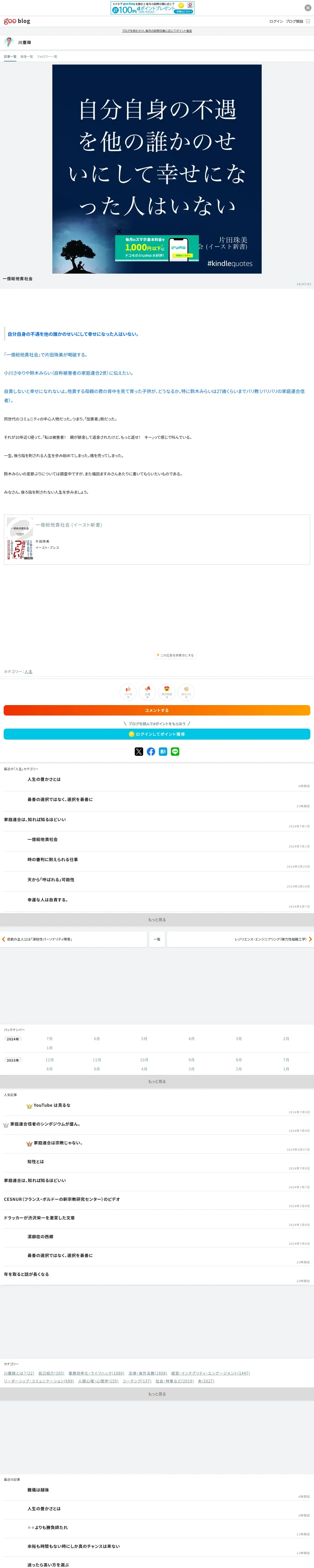The width and height of the screenshot is (314, 1568).
Task: Open CESNUR video article
Action: click(x=61, y=1199)
